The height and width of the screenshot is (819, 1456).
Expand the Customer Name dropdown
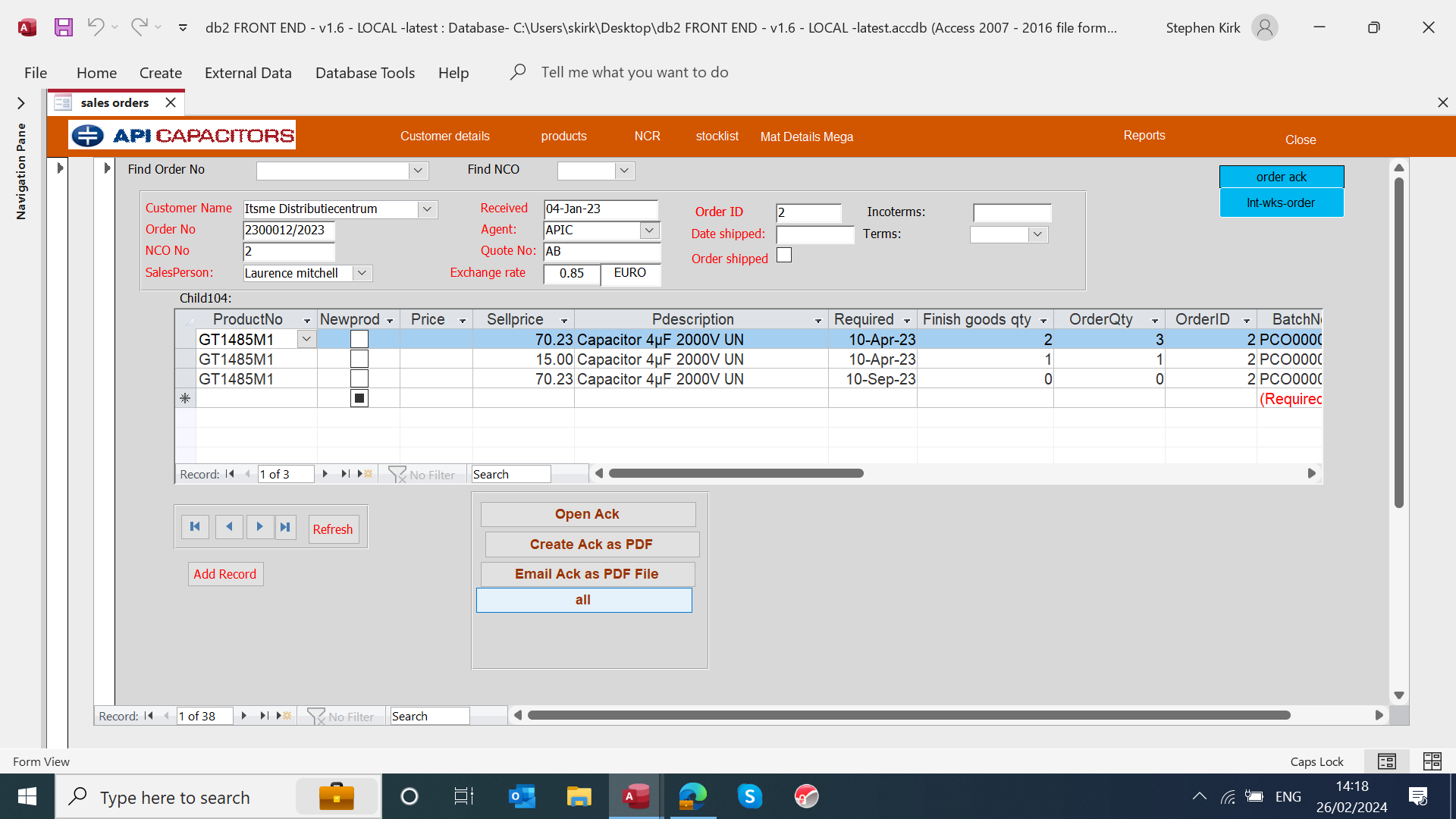428,209
